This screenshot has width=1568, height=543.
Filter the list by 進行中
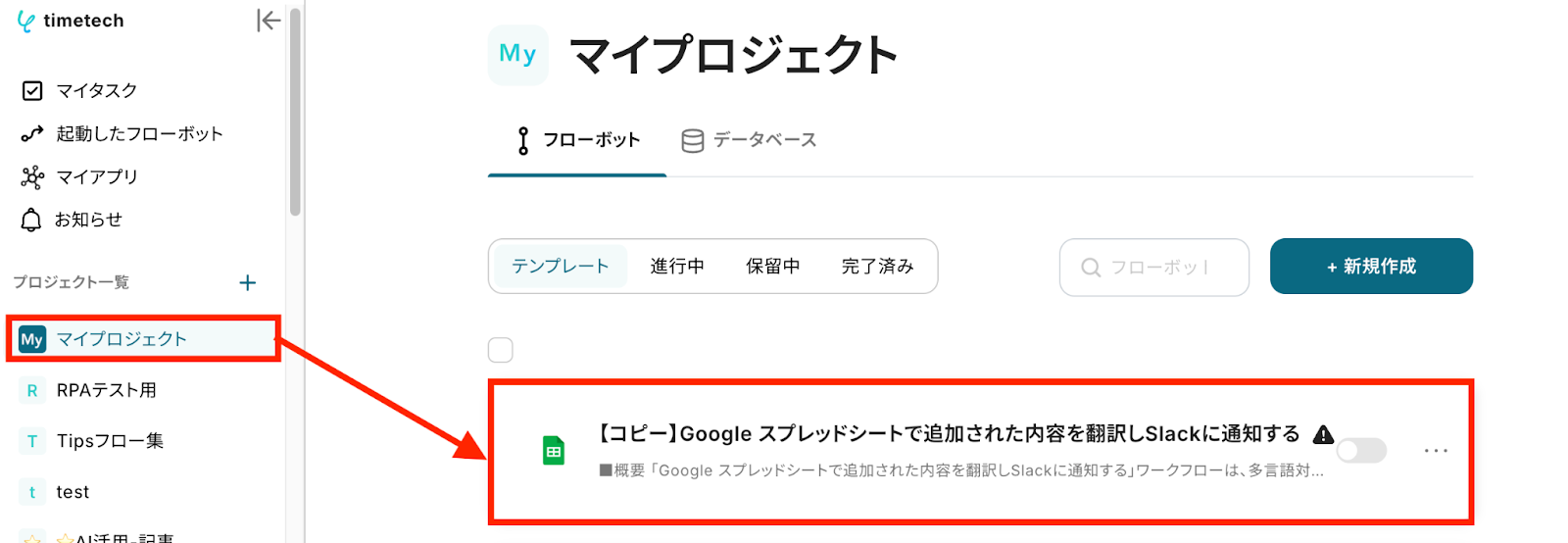point(677,267)
